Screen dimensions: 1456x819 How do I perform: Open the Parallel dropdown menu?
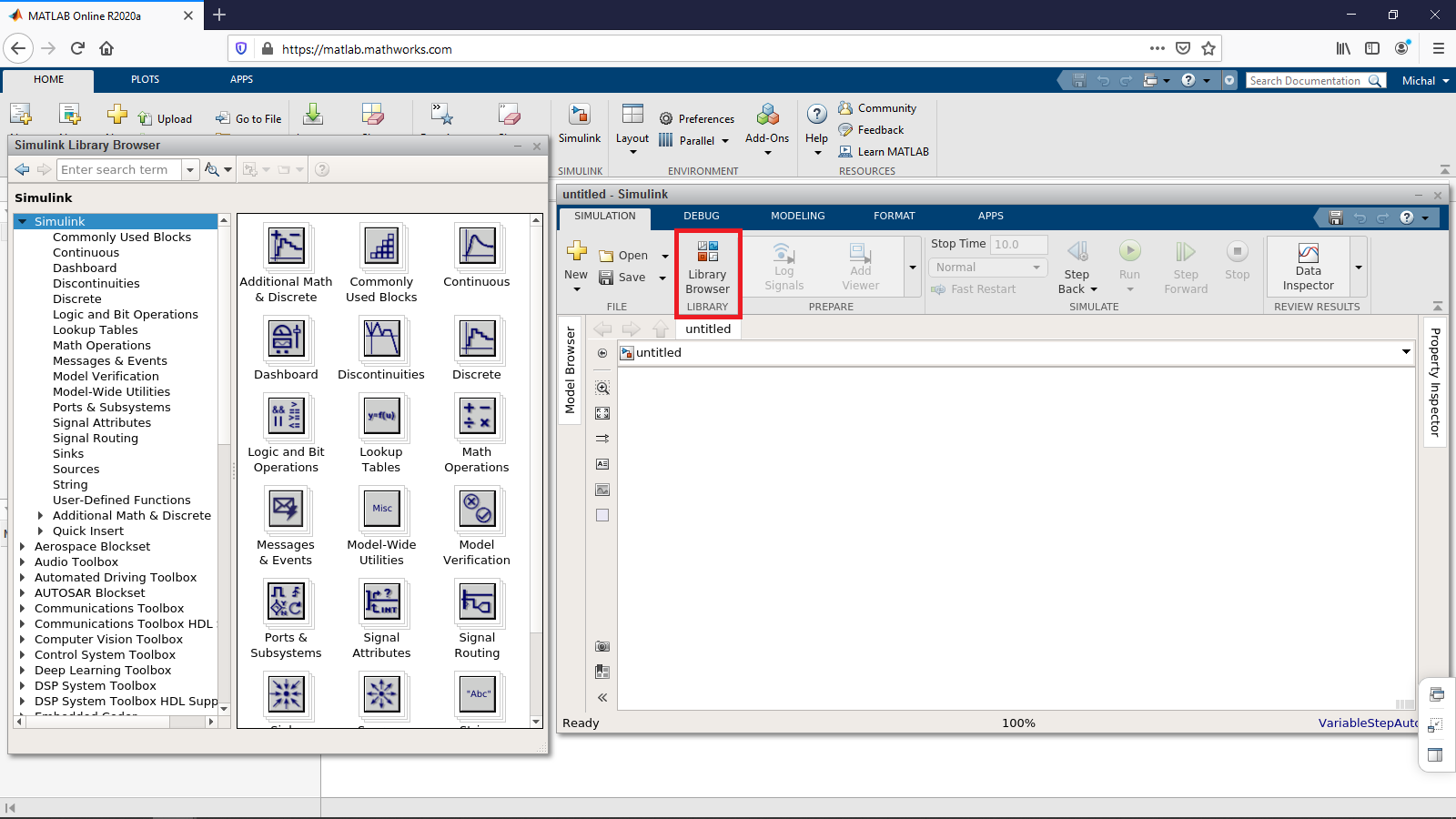pos(693,141)
